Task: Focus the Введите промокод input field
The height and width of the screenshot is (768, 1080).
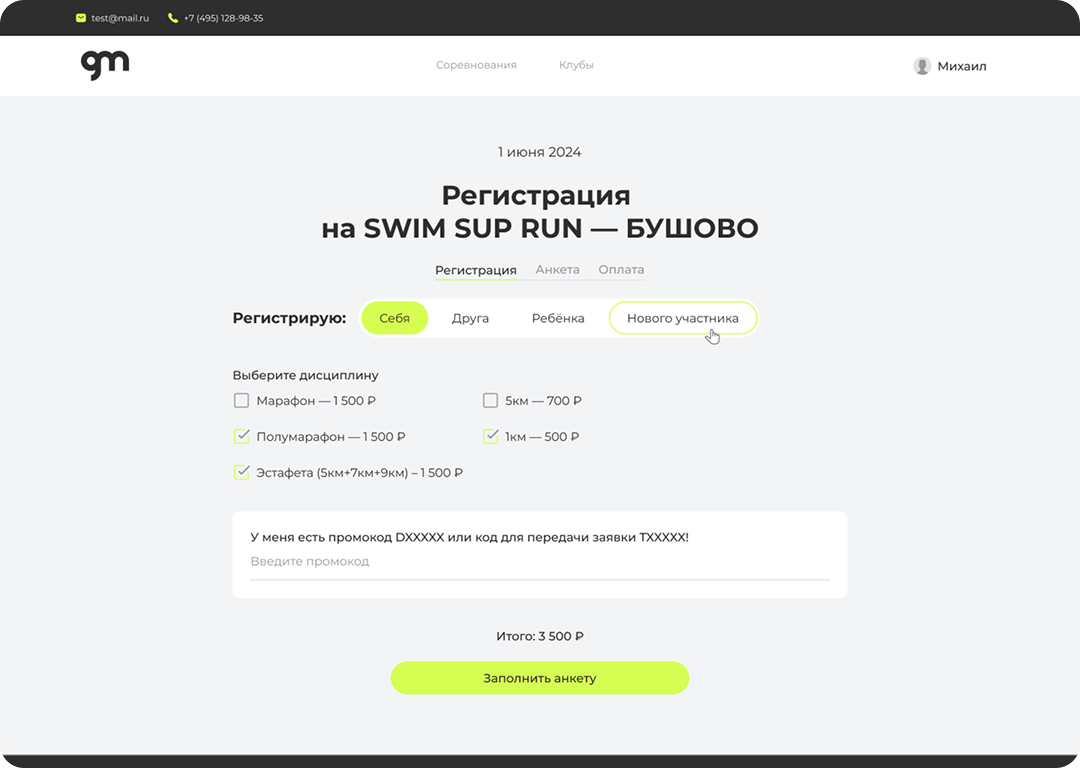Action: point(539,562)
